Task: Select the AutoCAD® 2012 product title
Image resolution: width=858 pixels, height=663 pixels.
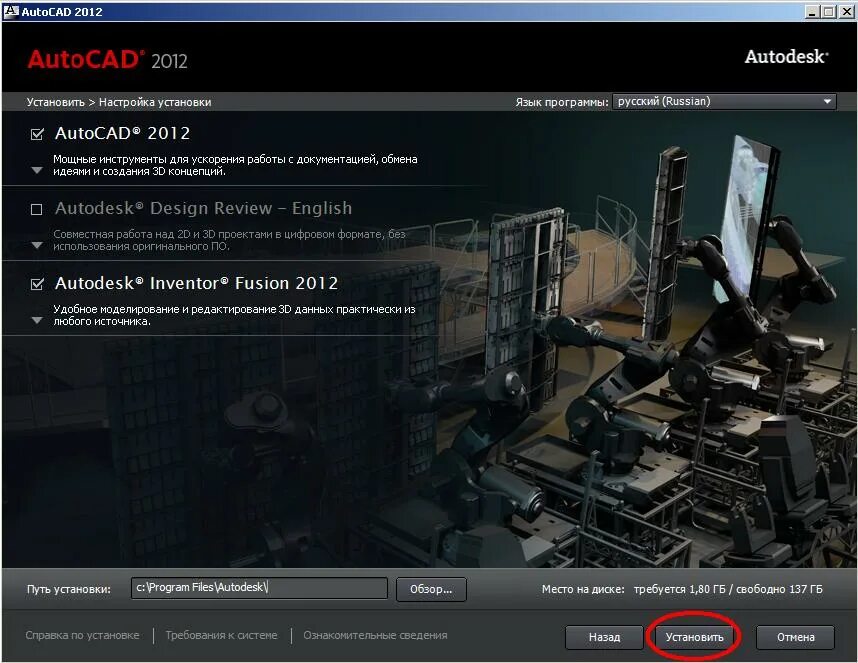Action: [x=123, y=133]
